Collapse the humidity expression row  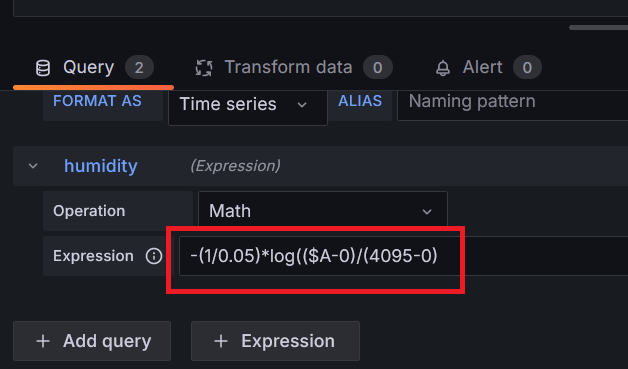33,166
